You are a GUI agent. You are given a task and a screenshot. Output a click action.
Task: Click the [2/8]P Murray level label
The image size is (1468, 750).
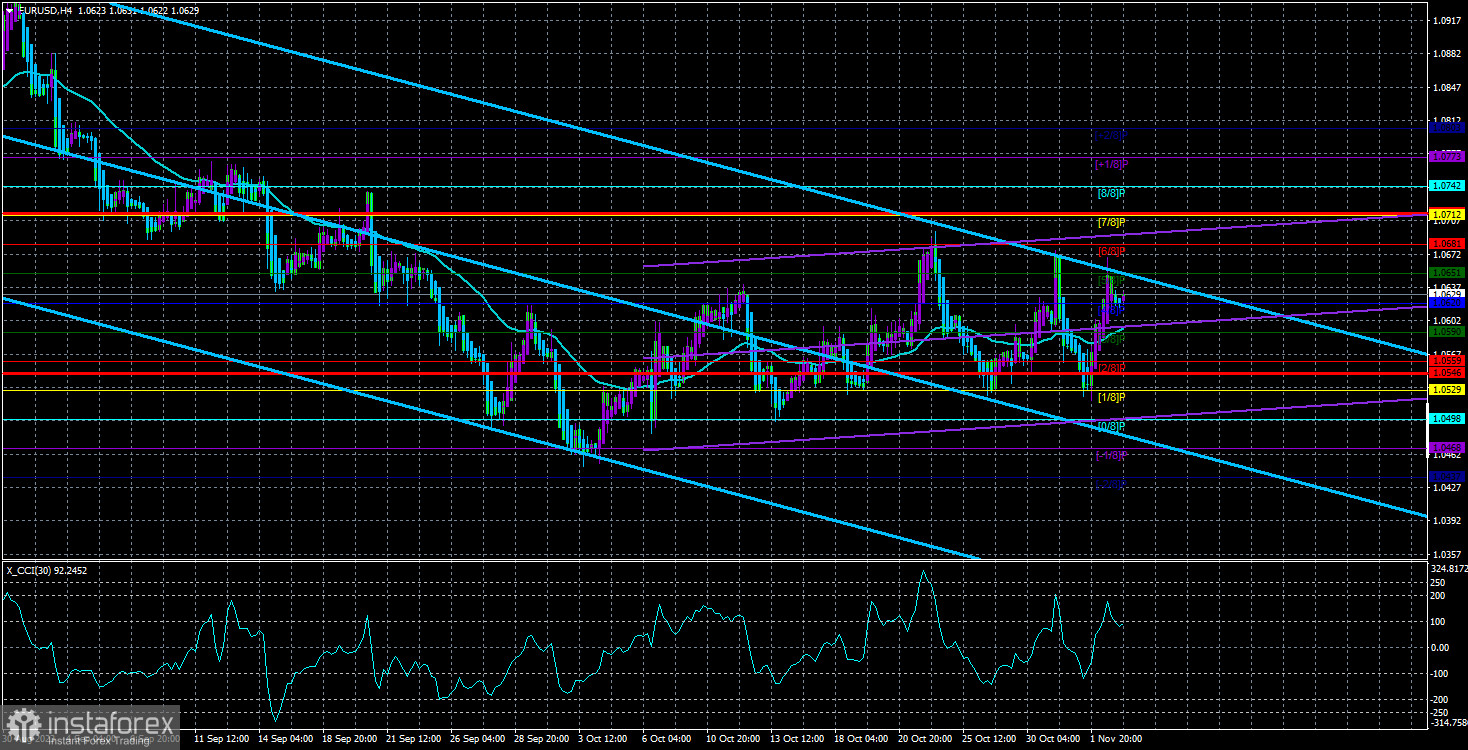click(x=1111, y=368)
